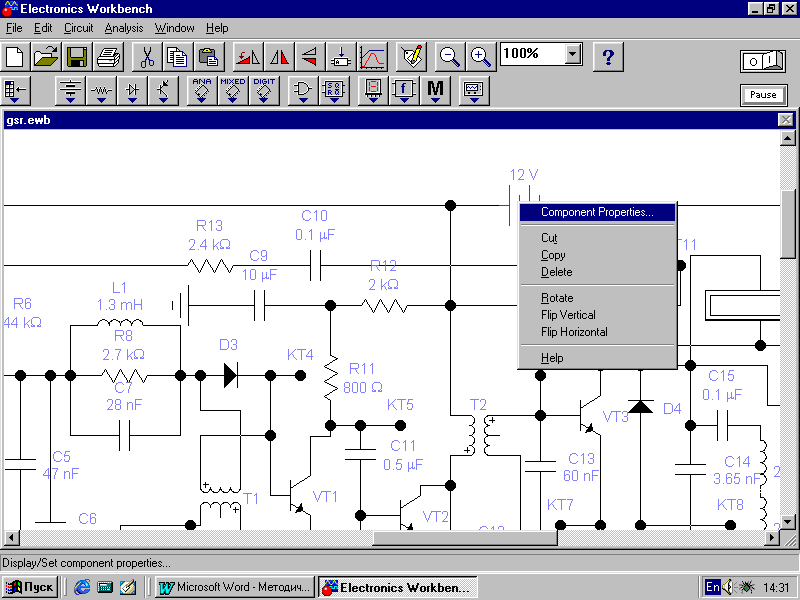Print the circuit using the printer icon
The width and height of the screenshot is (800, 600).
[108, 56]
